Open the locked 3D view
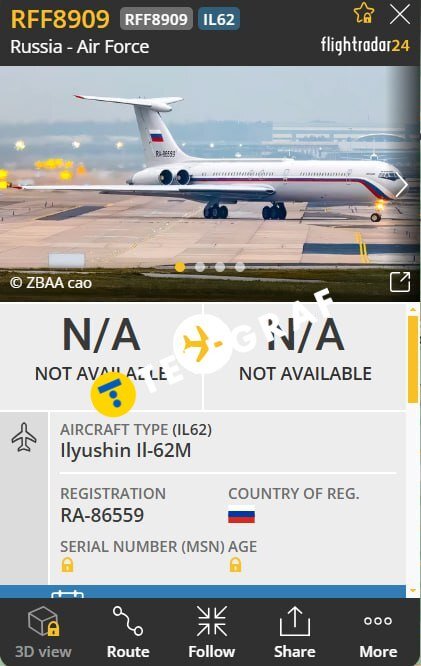 [x=43, y=632]
